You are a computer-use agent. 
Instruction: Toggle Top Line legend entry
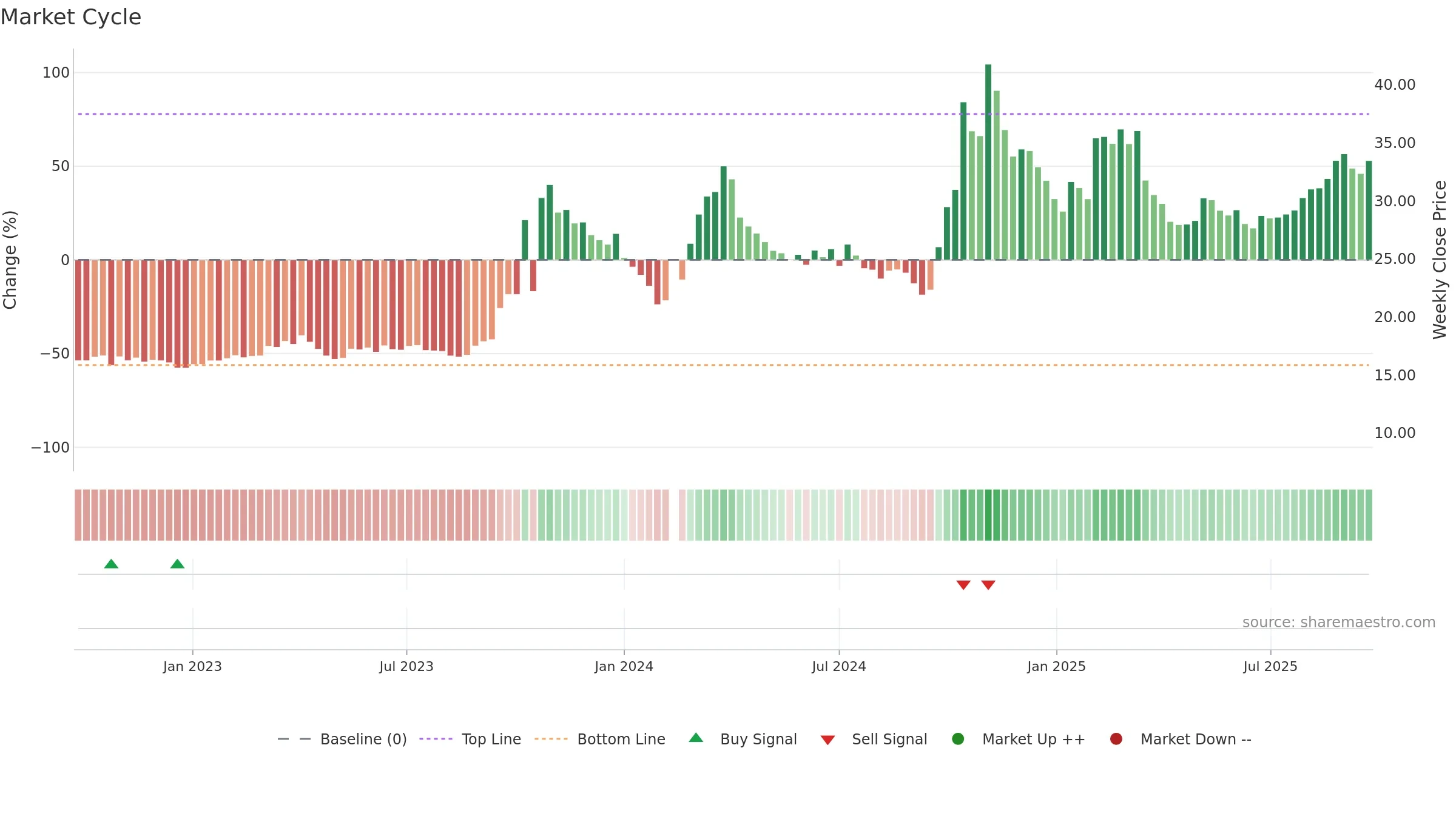pos(470,739)
